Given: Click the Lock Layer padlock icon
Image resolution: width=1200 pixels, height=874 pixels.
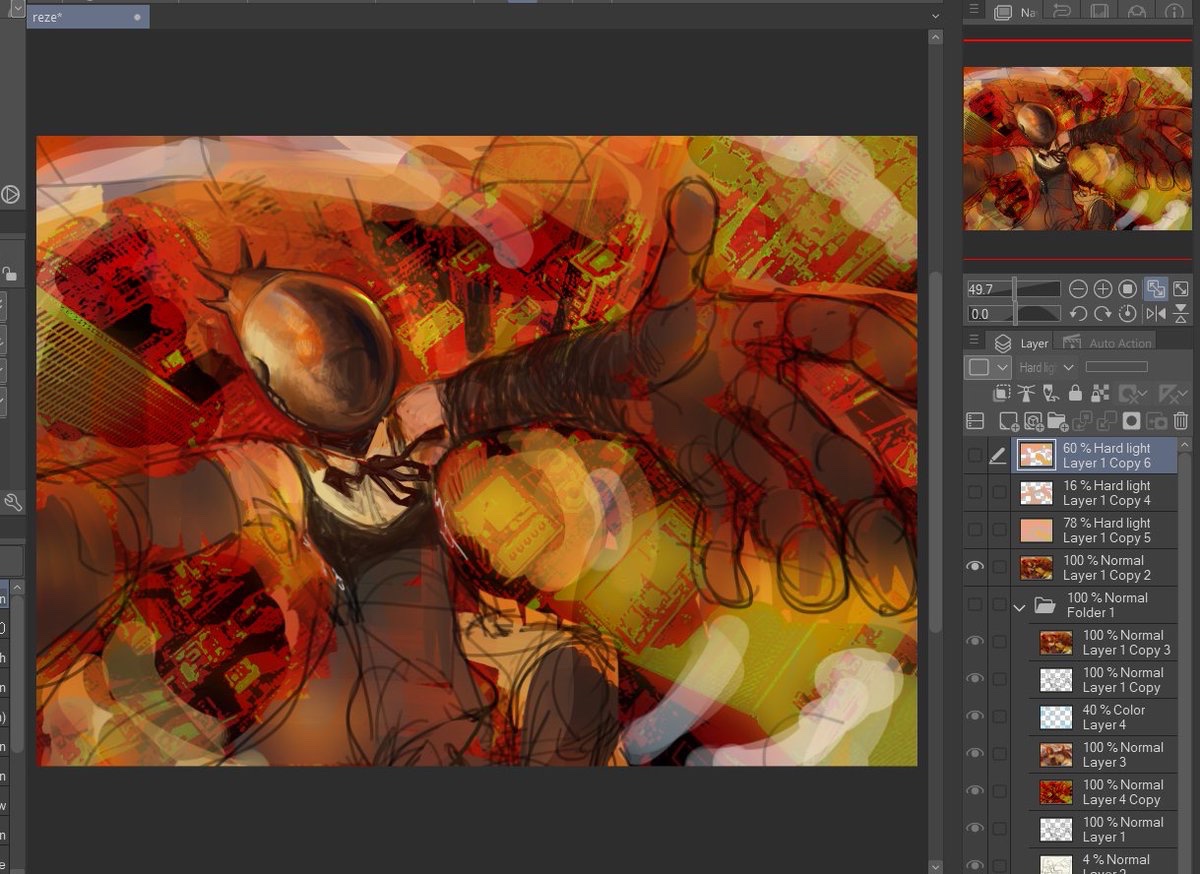Looking at the screenshot, I should 1075,394.
